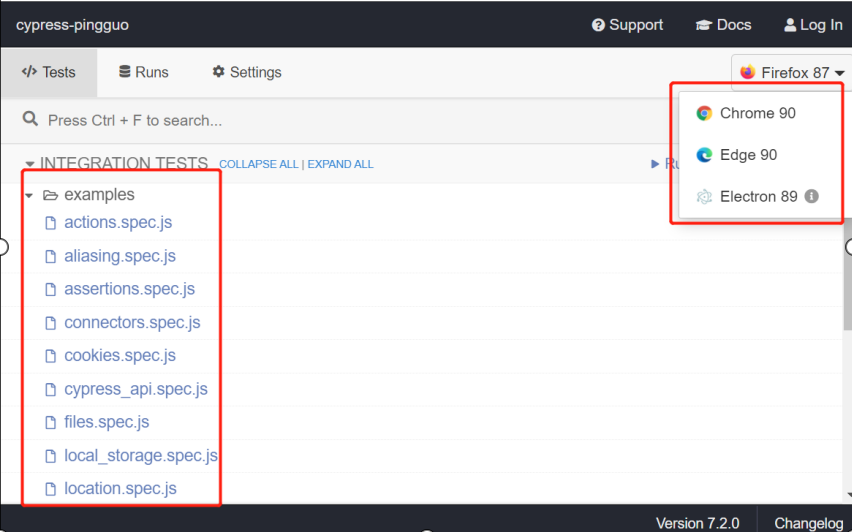Screen dimensions: 852x532
Task: Switch to the Runs tab
Action: pos(143,72)
